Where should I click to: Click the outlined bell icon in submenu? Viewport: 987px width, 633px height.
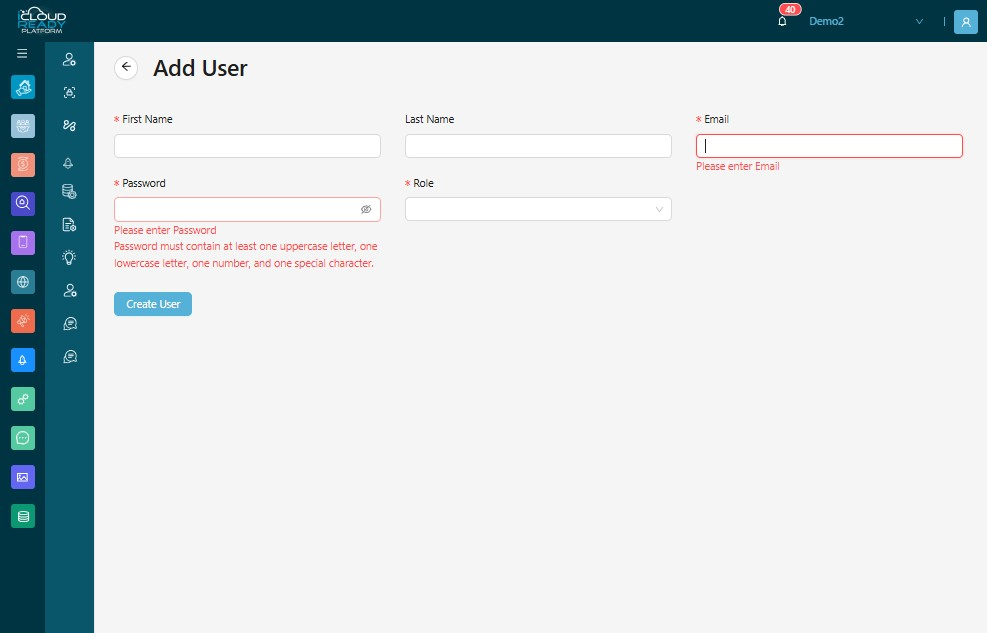68,163
